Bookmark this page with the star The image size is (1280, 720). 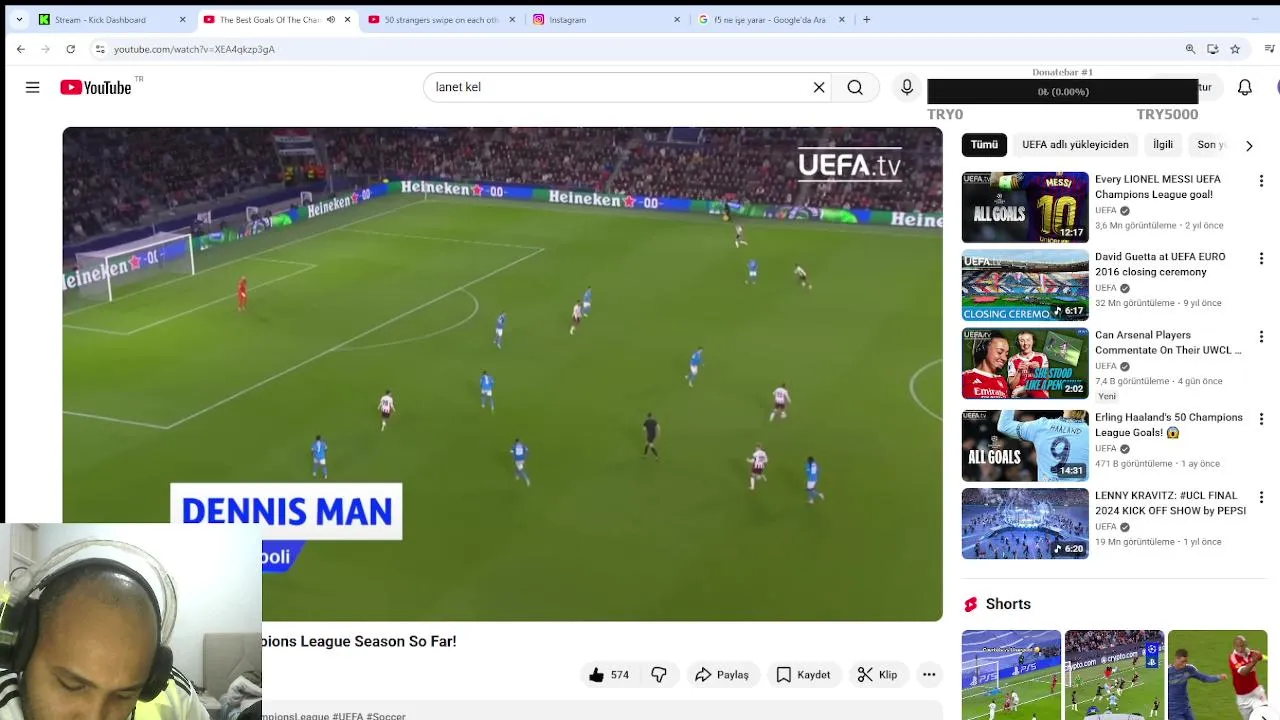1235,49
